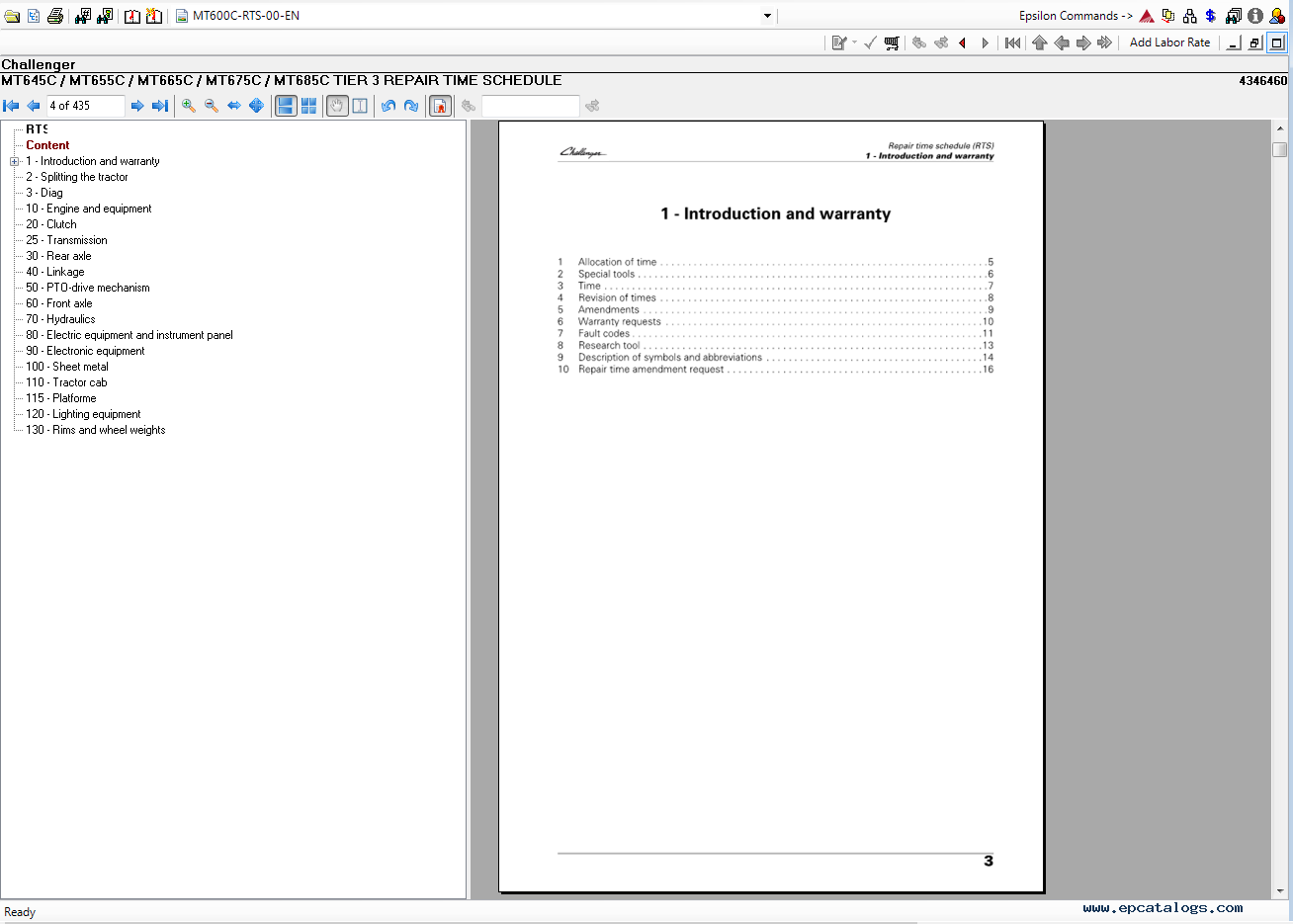Click the open book bookmark icon
Image resolution: width=1293 pixels, height=924 pixels.
(132, 16)
